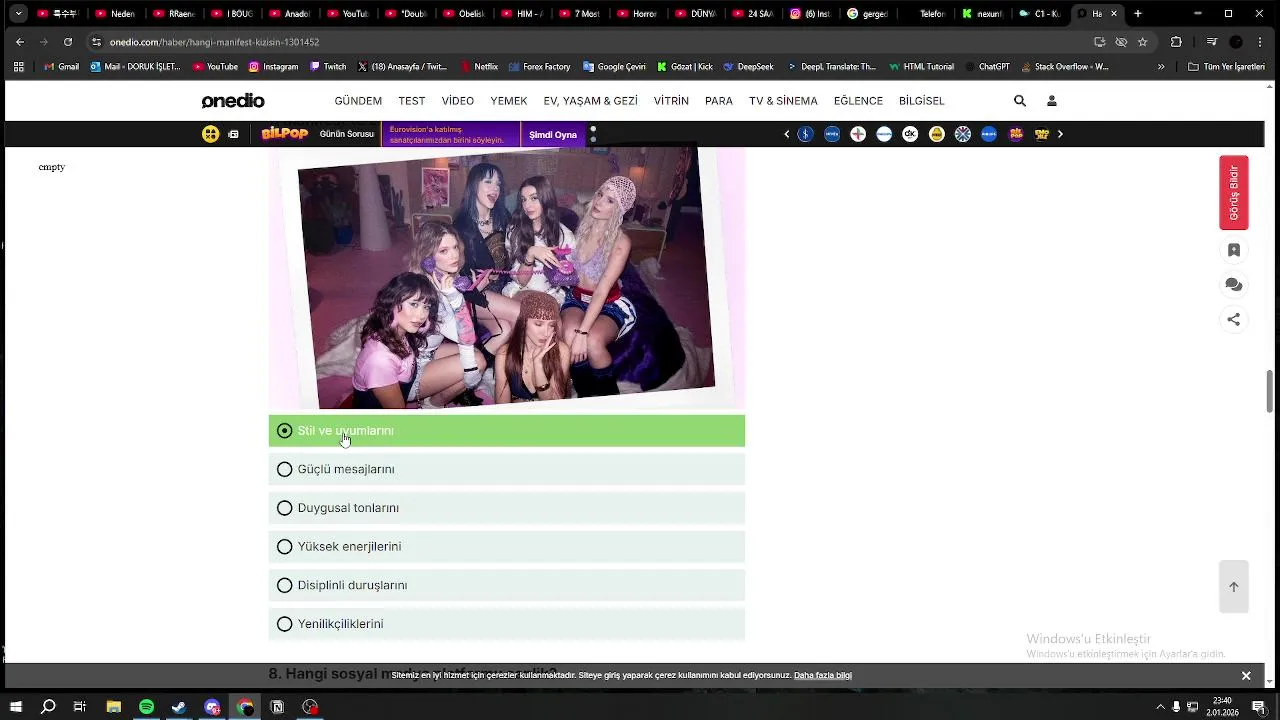Choose the 'Güçlü mesajlarını' answer

pos(506,469)
